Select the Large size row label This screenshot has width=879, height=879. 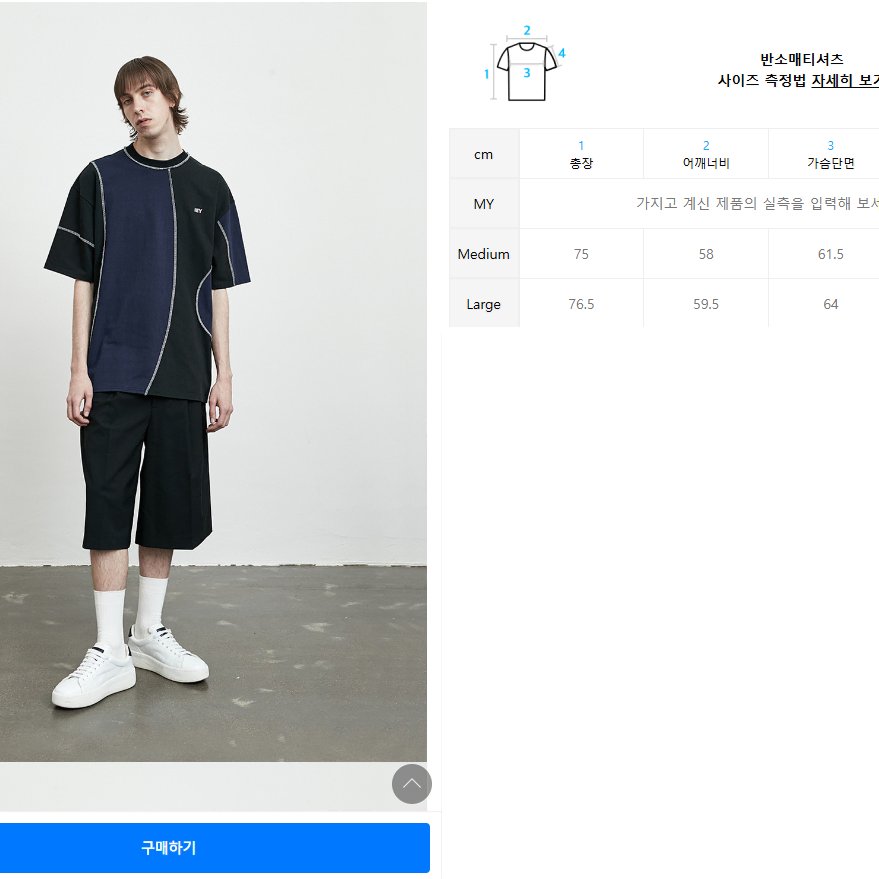pos(484,304)
